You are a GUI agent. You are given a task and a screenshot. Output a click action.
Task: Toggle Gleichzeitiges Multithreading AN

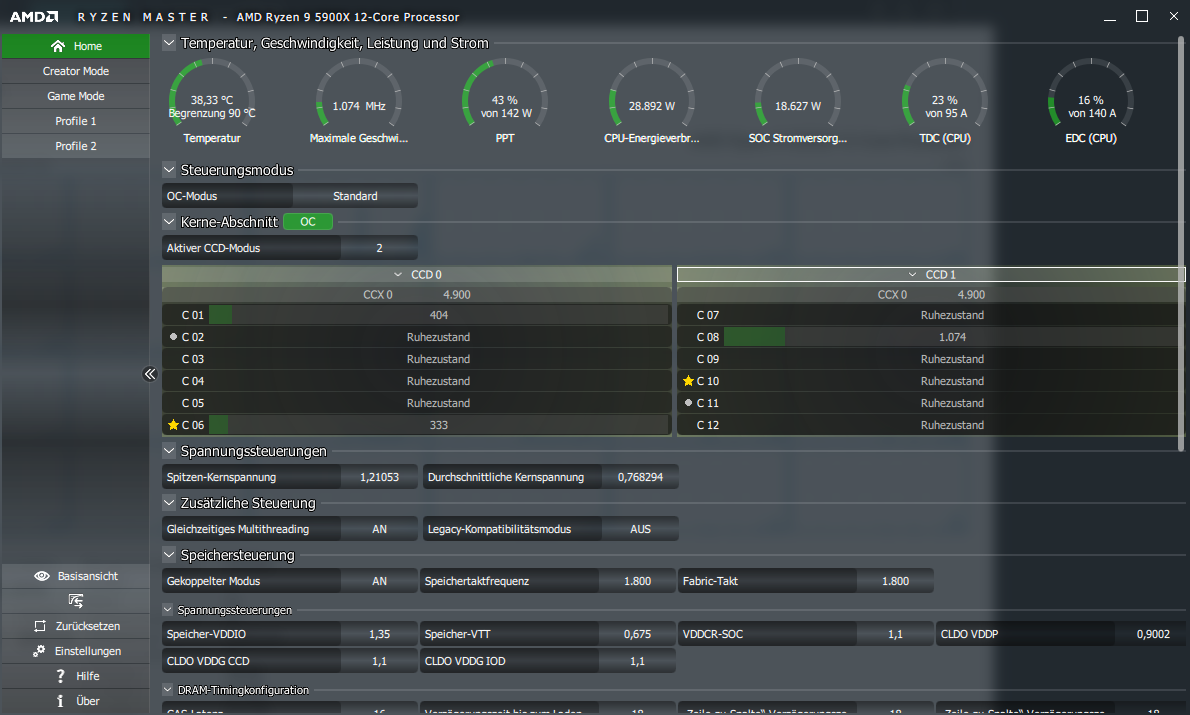(x=379, y=529)
